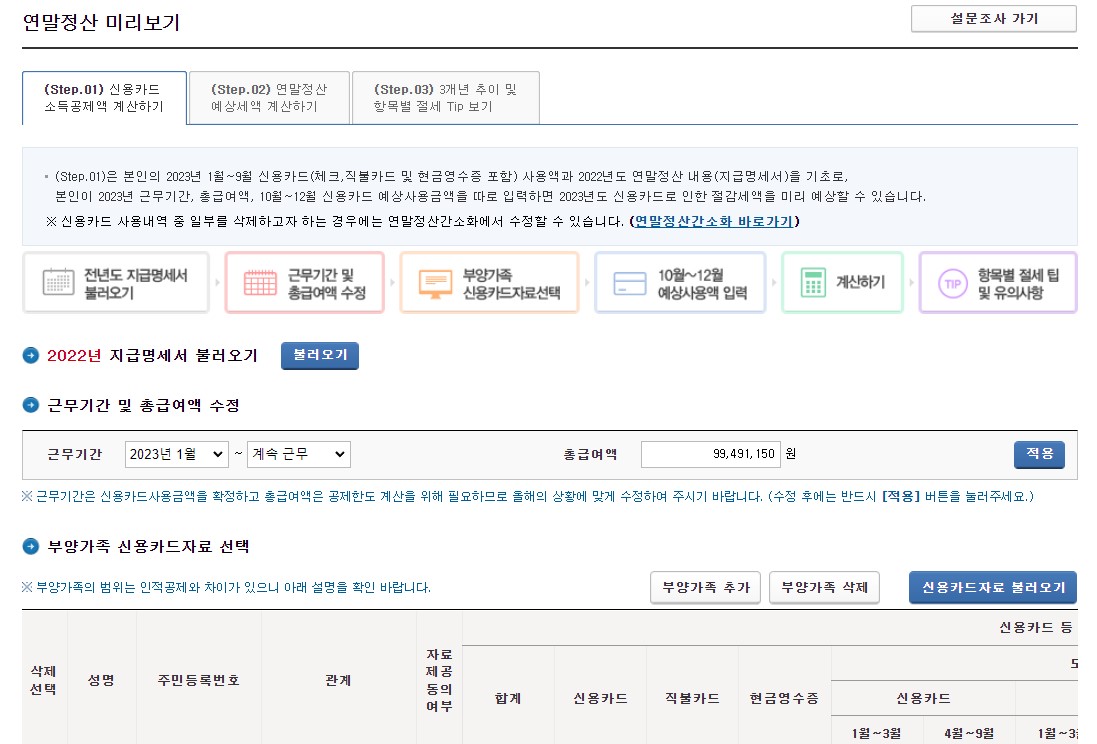This screenshot has width=1097, height=744.
Task: Click the 부양가족 삭제 button
Action: (x=824, y=588)
